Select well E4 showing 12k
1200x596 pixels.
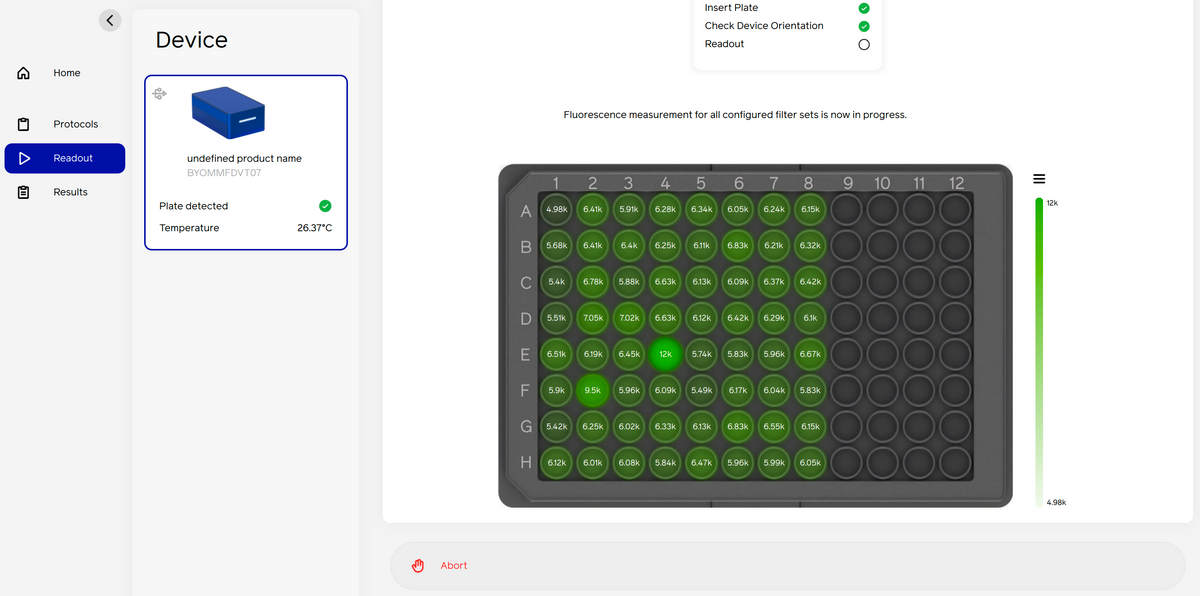(x=665, y=354)
